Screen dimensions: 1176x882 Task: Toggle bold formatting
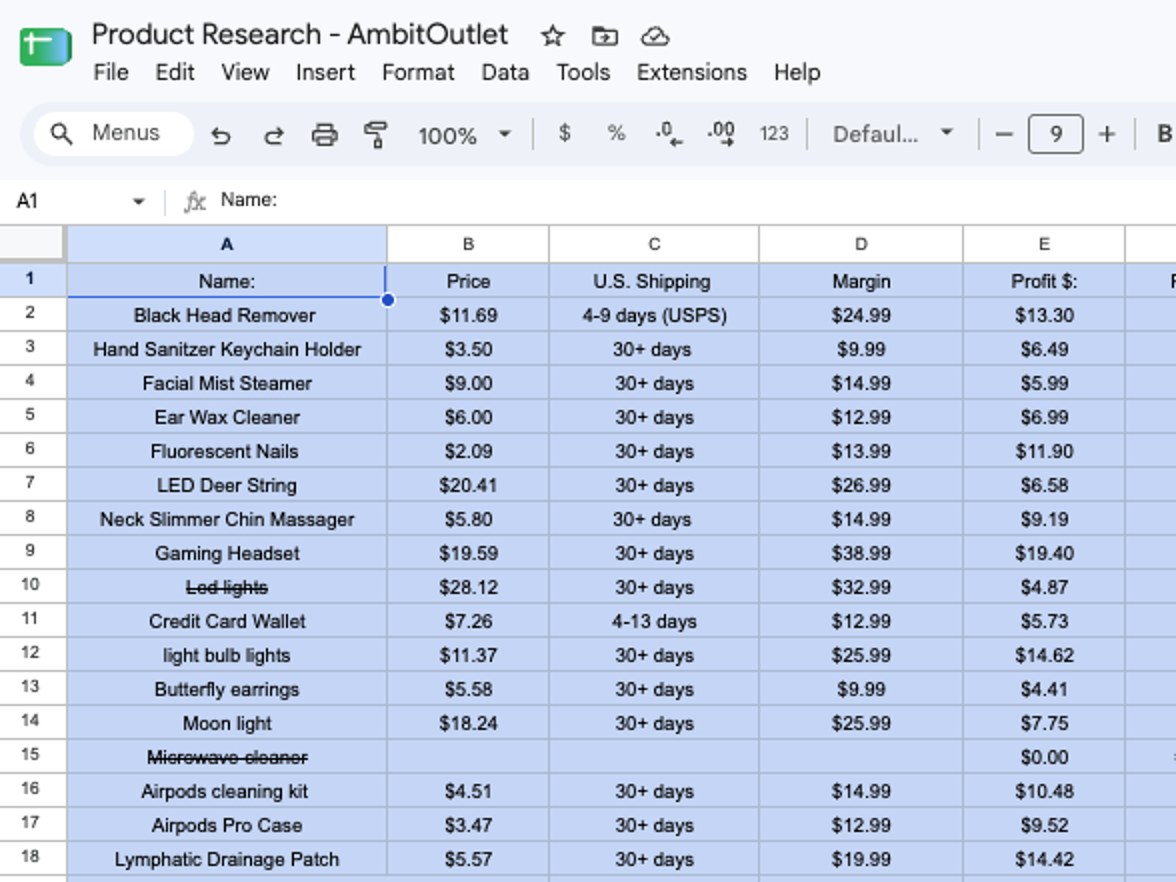tap(1164, 134)
